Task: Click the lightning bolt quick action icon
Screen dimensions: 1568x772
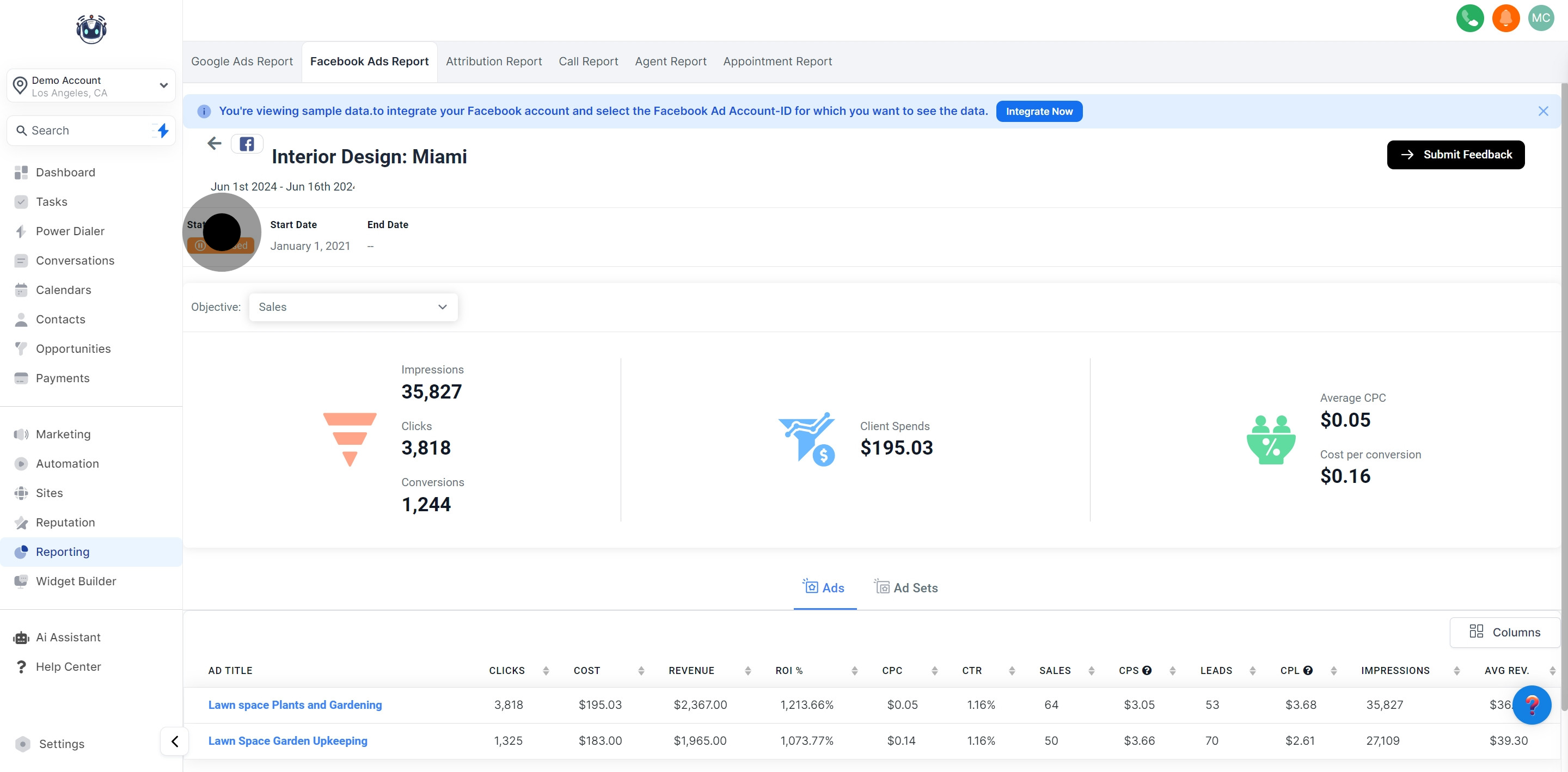Action: click(x=163, y=130)
